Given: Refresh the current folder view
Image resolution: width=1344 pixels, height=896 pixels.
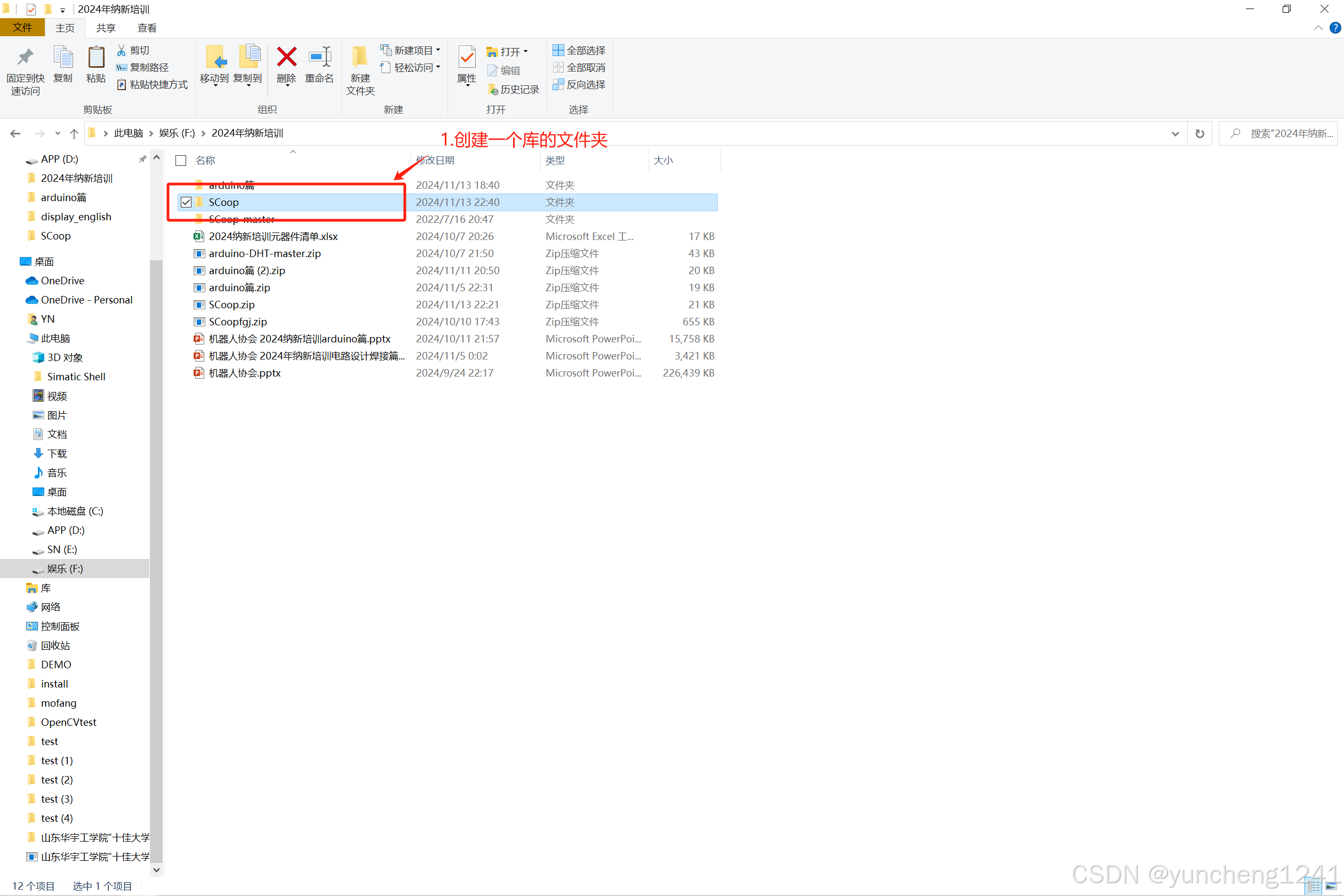Looking at the screenshot, I should pos(1199,133).
